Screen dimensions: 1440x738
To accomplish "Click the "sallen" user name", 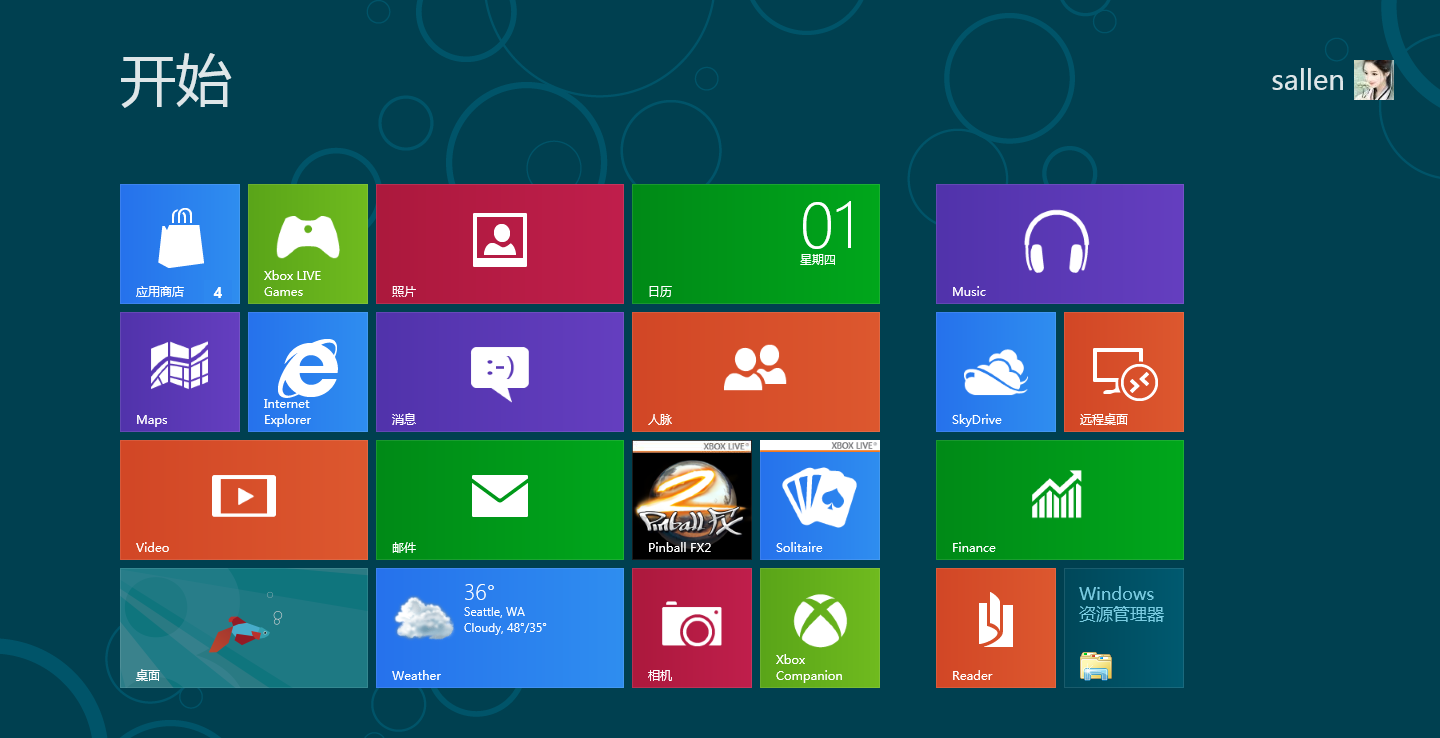I will pos(1308,81).
